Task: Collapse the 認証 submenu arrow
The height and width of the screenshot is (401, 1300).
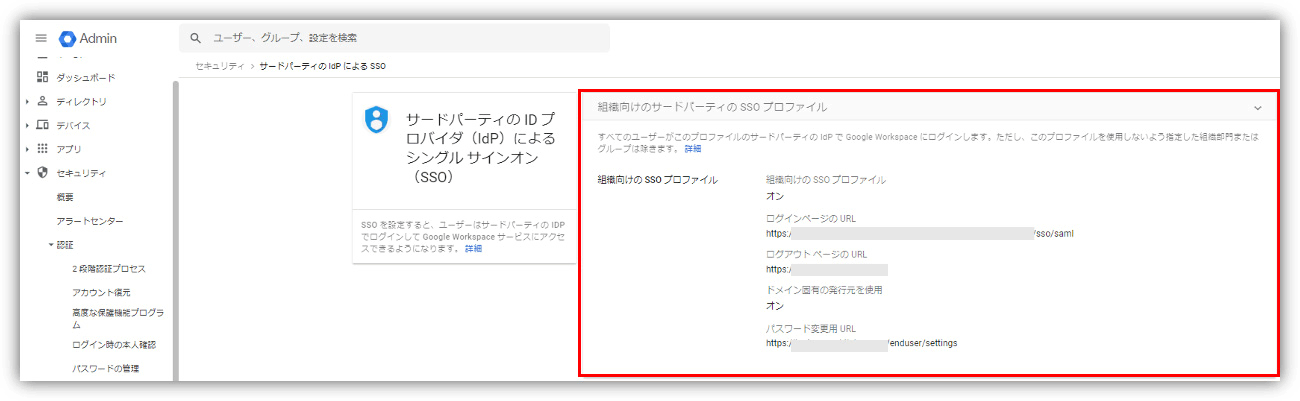Action: click(50, 245)
